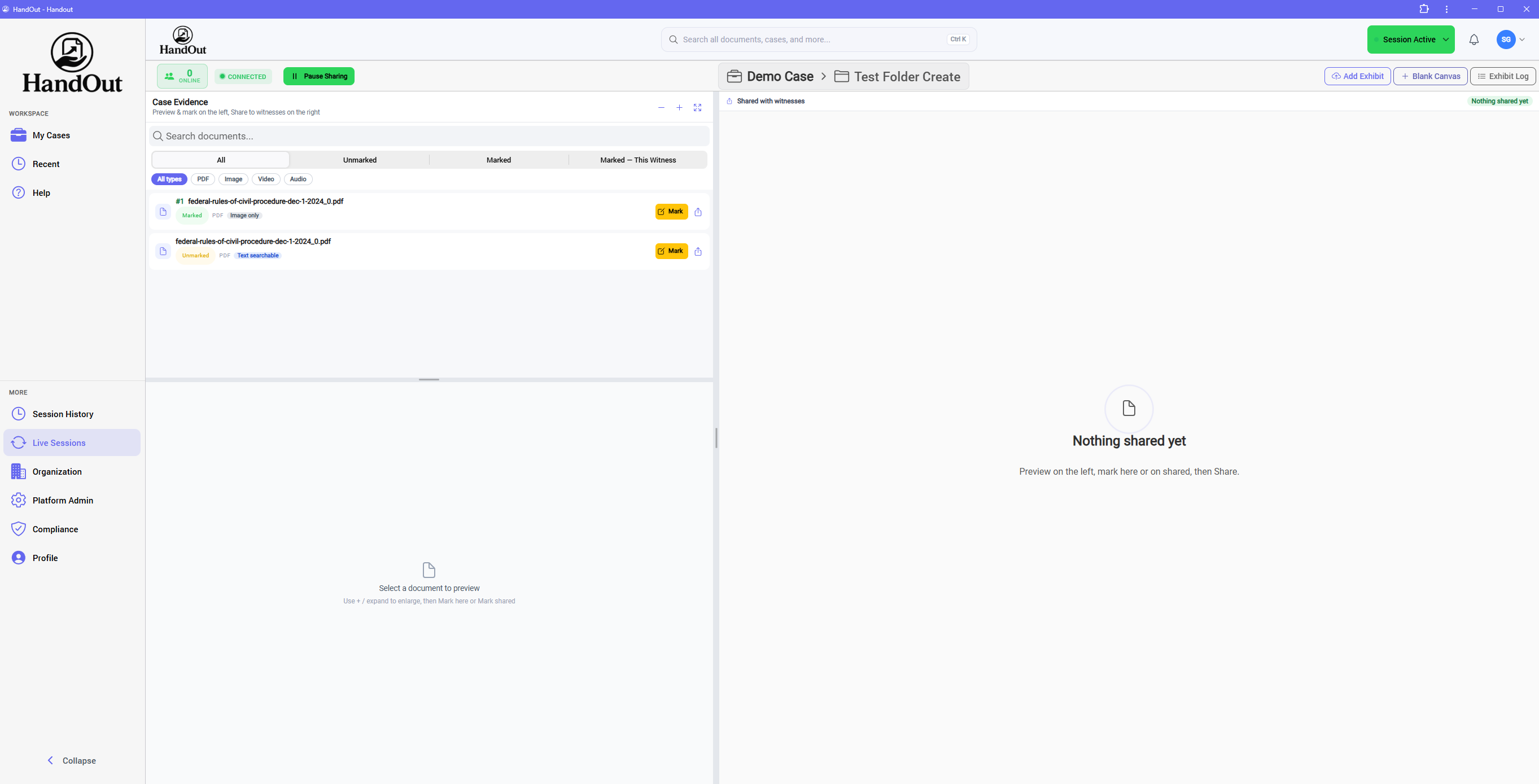The image size is (1539, 784).
Task: Filter documents by Audio chip
Action: 298,179
